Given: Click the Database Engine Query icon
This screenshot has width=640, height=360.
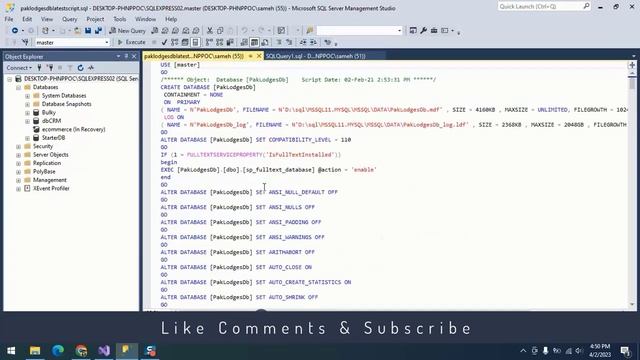Looking at the screenshot, I should (x=154, y=31).
